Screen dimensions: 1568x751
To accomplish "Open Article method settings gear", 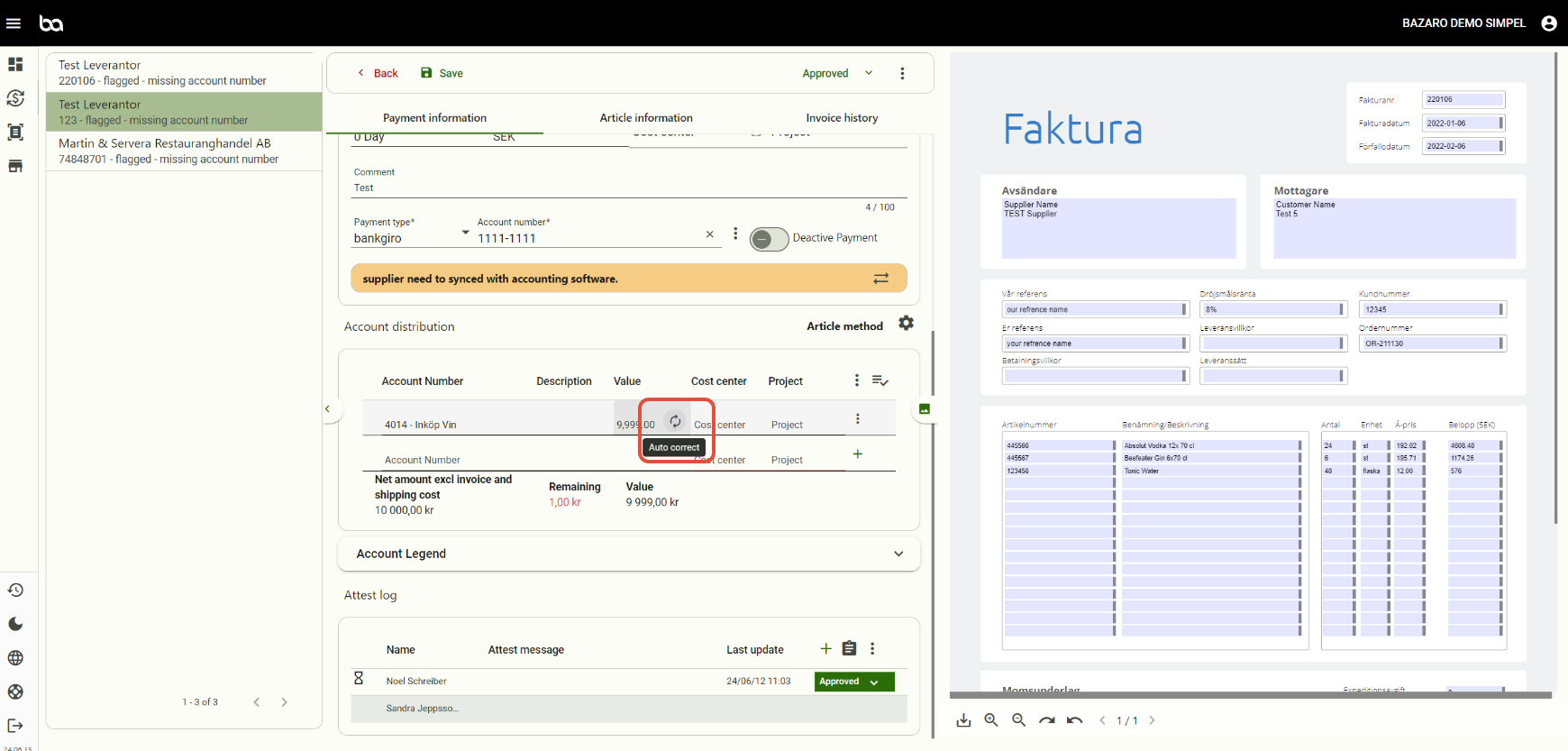I will pyautogui.click(x=906, y=324).
